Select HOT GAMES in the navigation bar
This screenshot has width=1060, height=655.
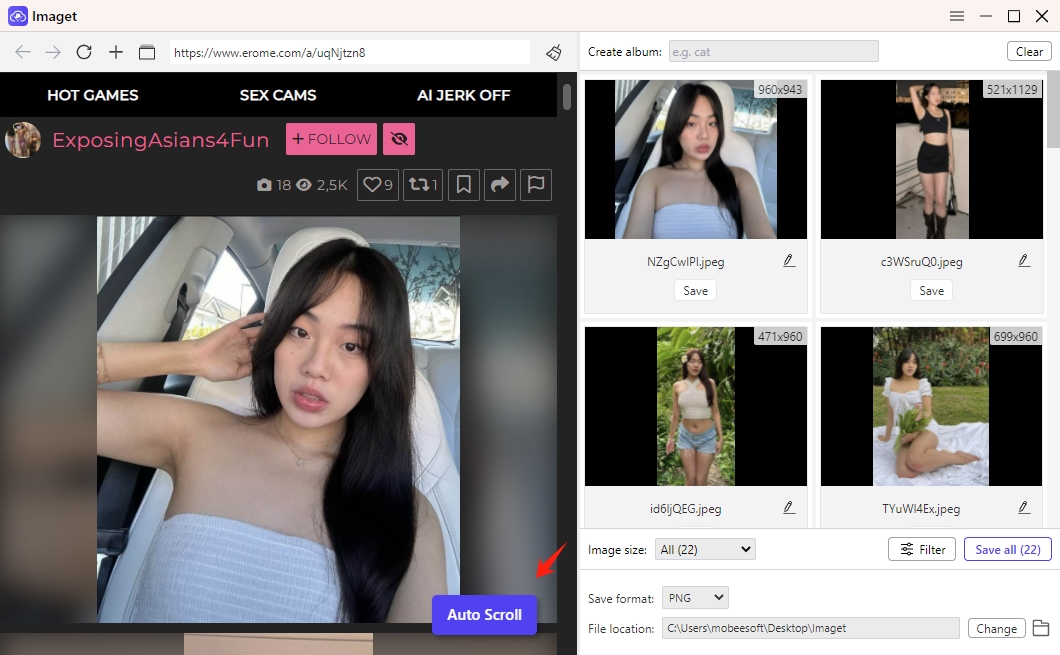(93, 95)
